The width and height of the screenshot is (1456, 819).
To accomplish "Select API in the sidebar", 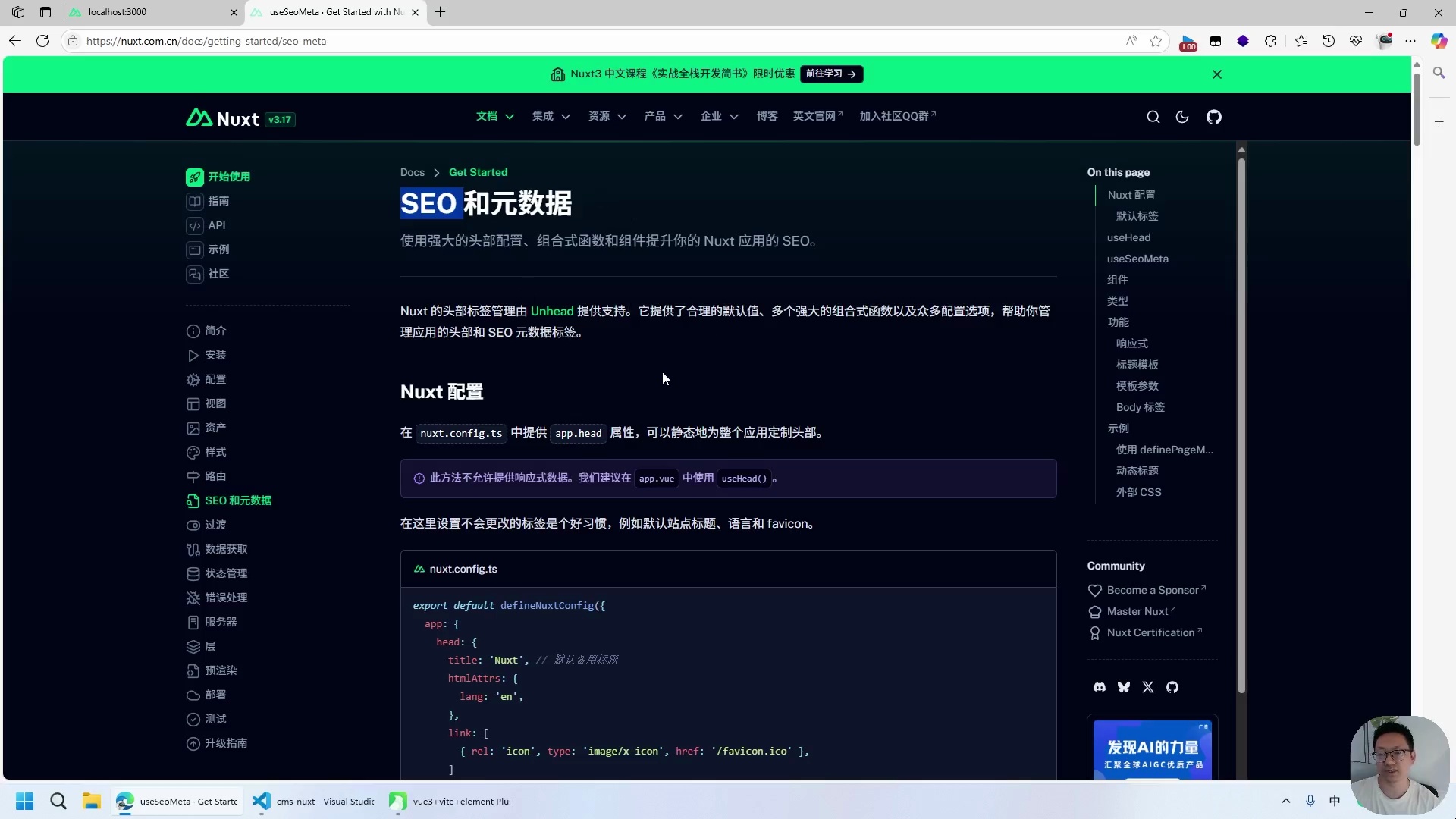I will (206, 225).
